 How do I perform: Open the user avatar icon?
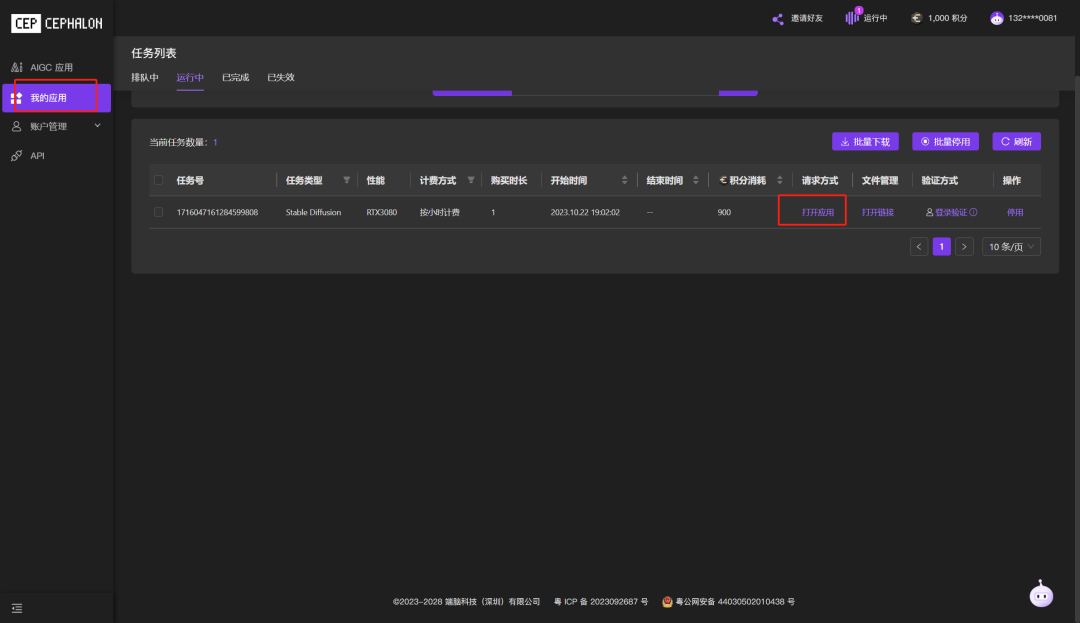click(996, 18)
